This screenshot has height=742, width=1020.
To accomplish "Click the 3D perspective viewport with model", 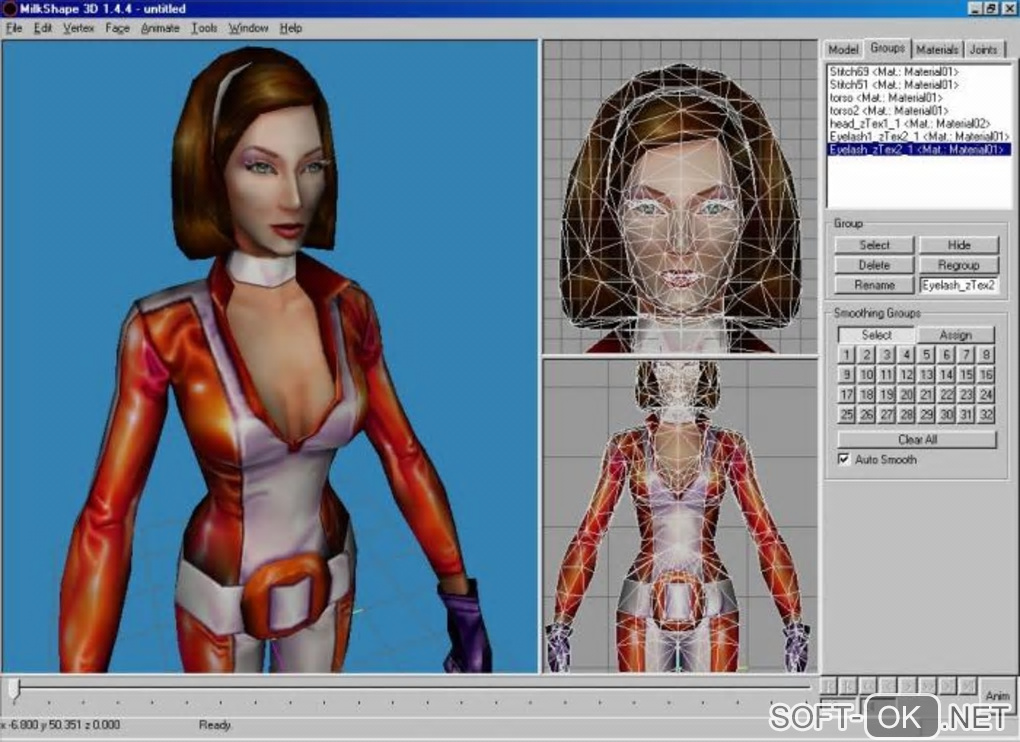I will point(270,356).
